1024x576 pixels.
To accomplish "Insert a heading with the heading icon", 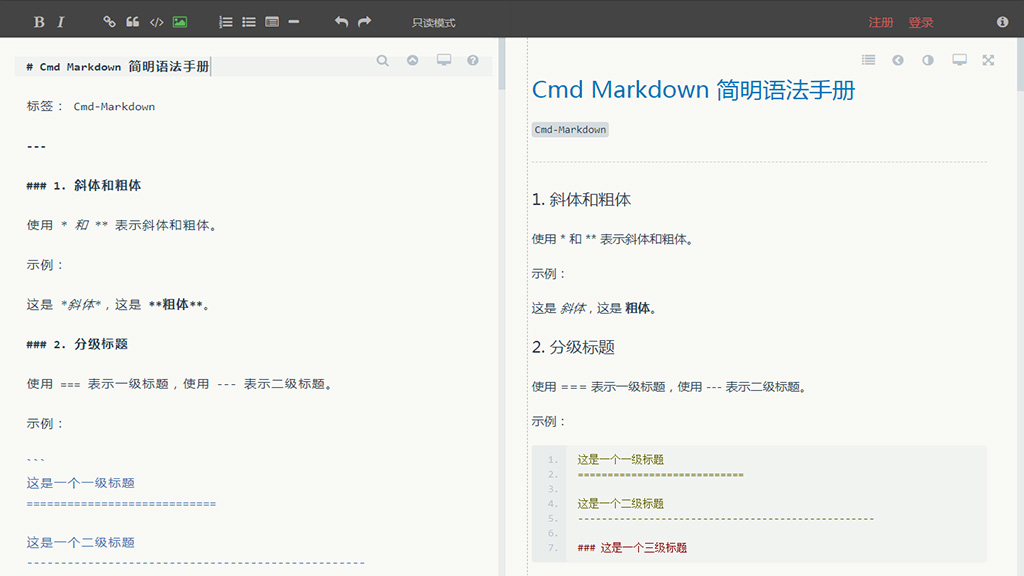I will click(x=272, y=22).
